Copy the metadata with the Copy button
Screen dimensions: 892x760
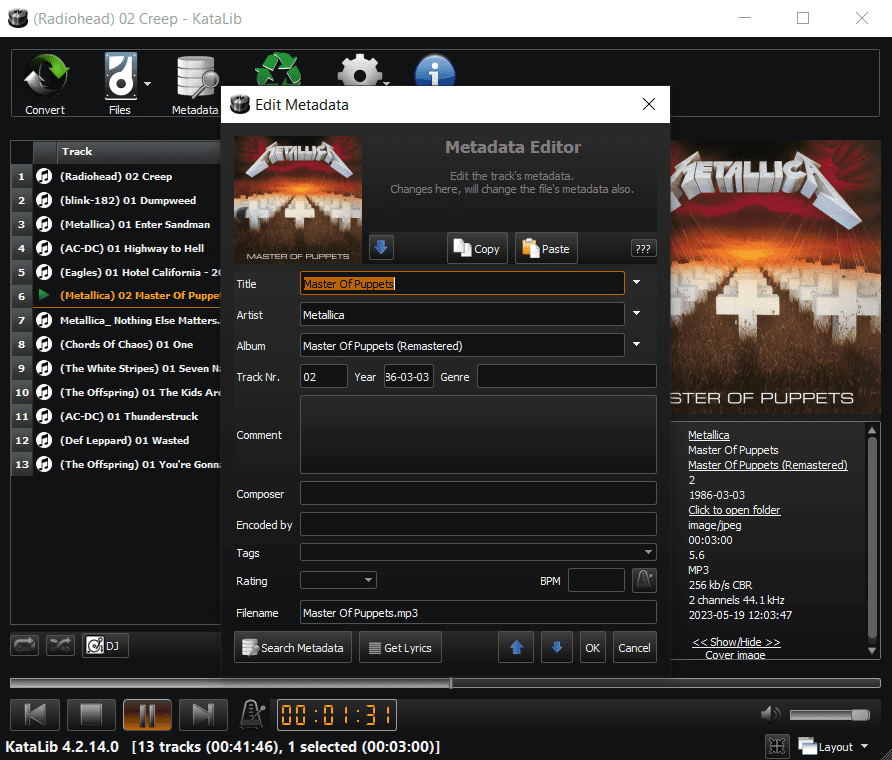click(477, 249)
